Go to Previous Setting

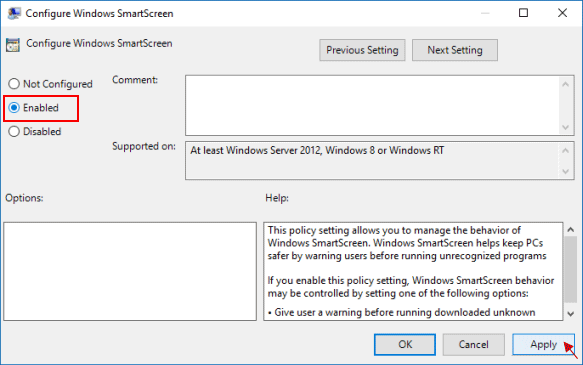[362, 50]
